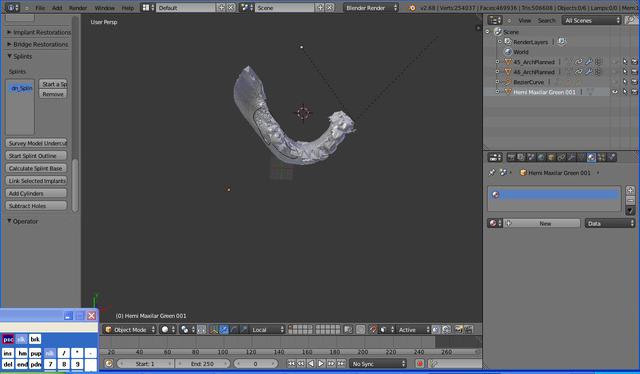Click the Calculate Splint Base button

click(x=36, y=168)
